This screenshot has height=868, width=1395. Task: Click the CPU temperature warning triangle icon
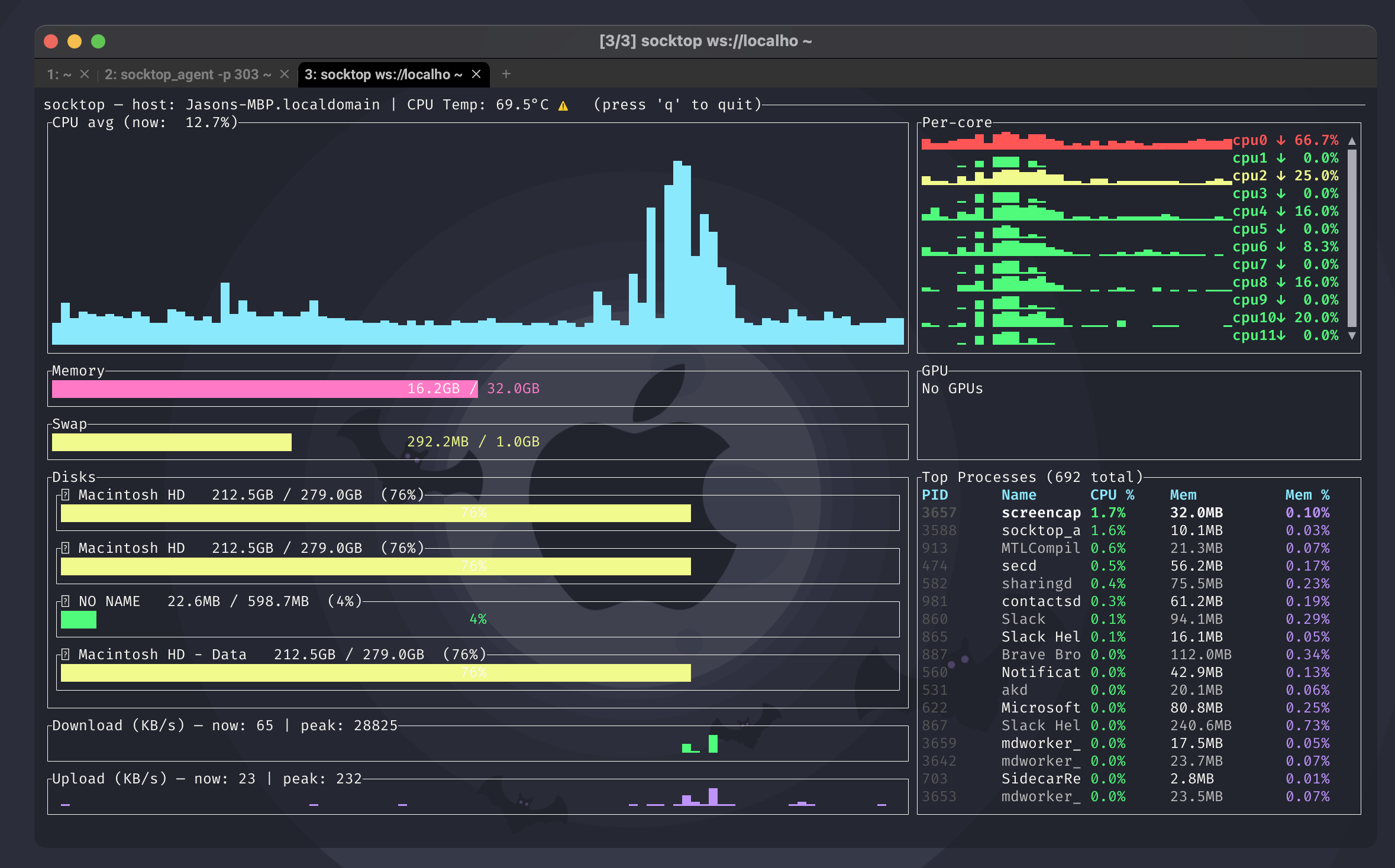tap(563, 106)
